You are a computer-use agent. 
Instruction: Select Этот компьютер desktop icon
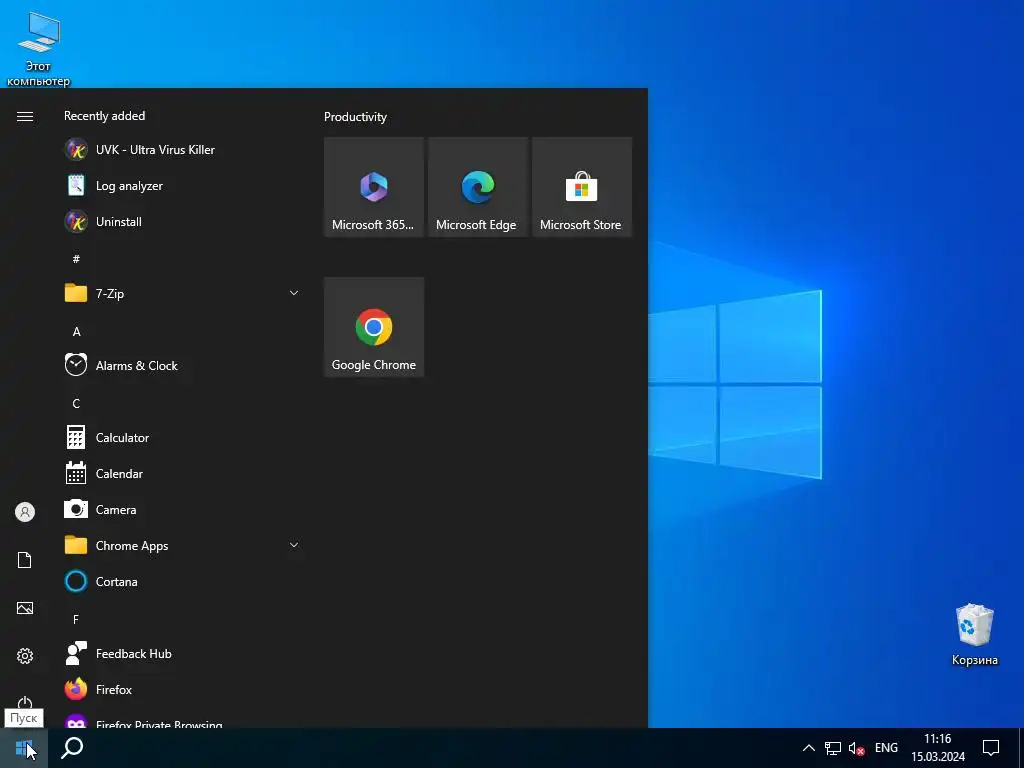(39, 50)
